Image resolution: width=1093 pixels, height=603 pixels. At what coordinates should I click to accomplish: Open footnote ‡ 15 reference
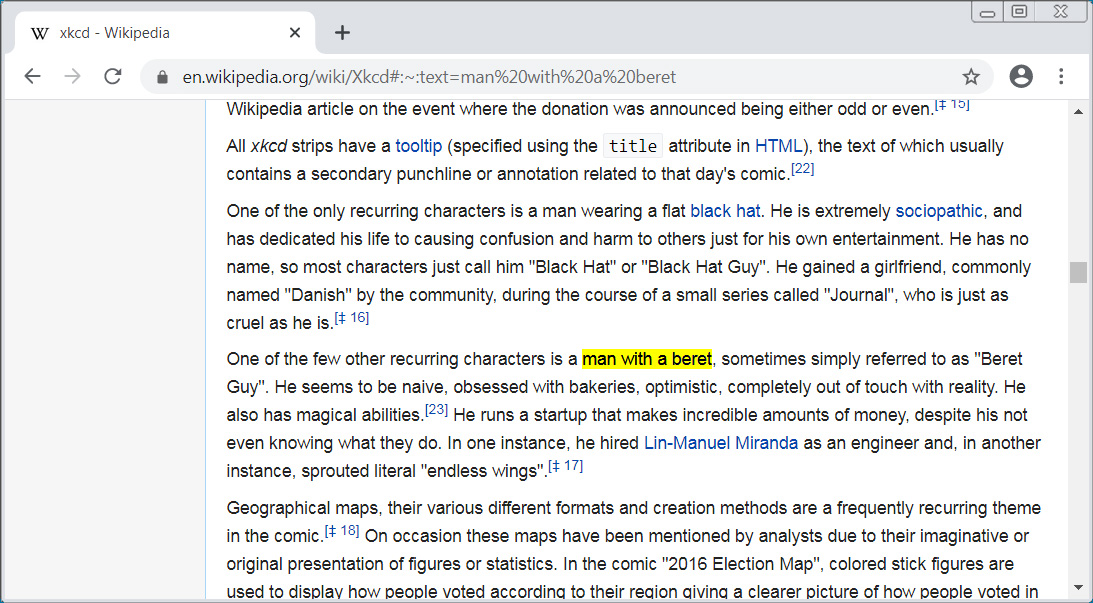951,104
